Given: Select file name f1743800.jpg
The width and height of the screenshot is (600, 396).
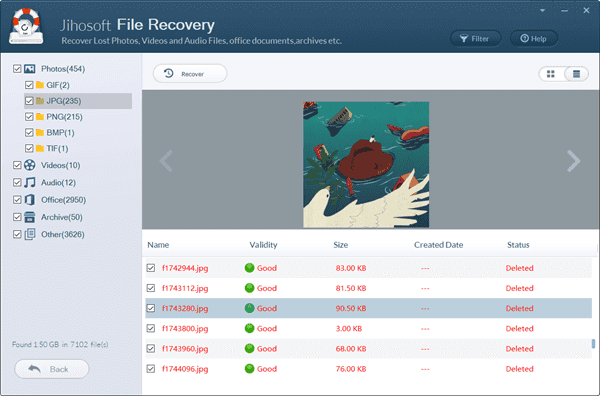Looking at the screenshot, I should (185, 328).
